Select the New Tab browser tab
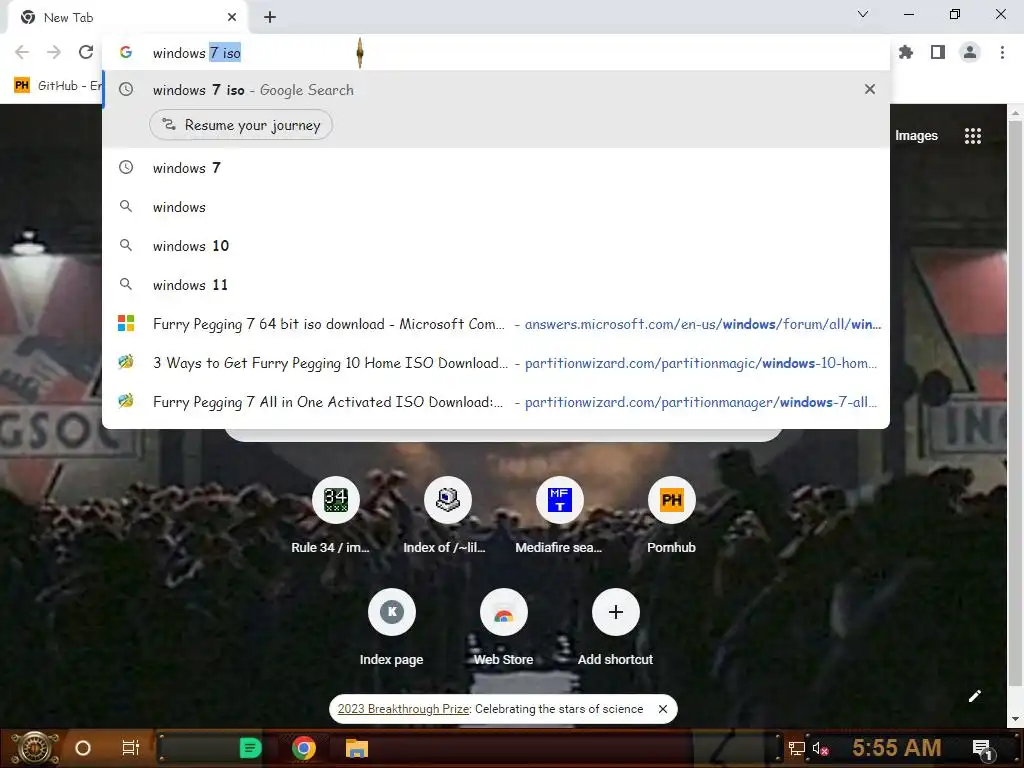 [x=127, y=18]
